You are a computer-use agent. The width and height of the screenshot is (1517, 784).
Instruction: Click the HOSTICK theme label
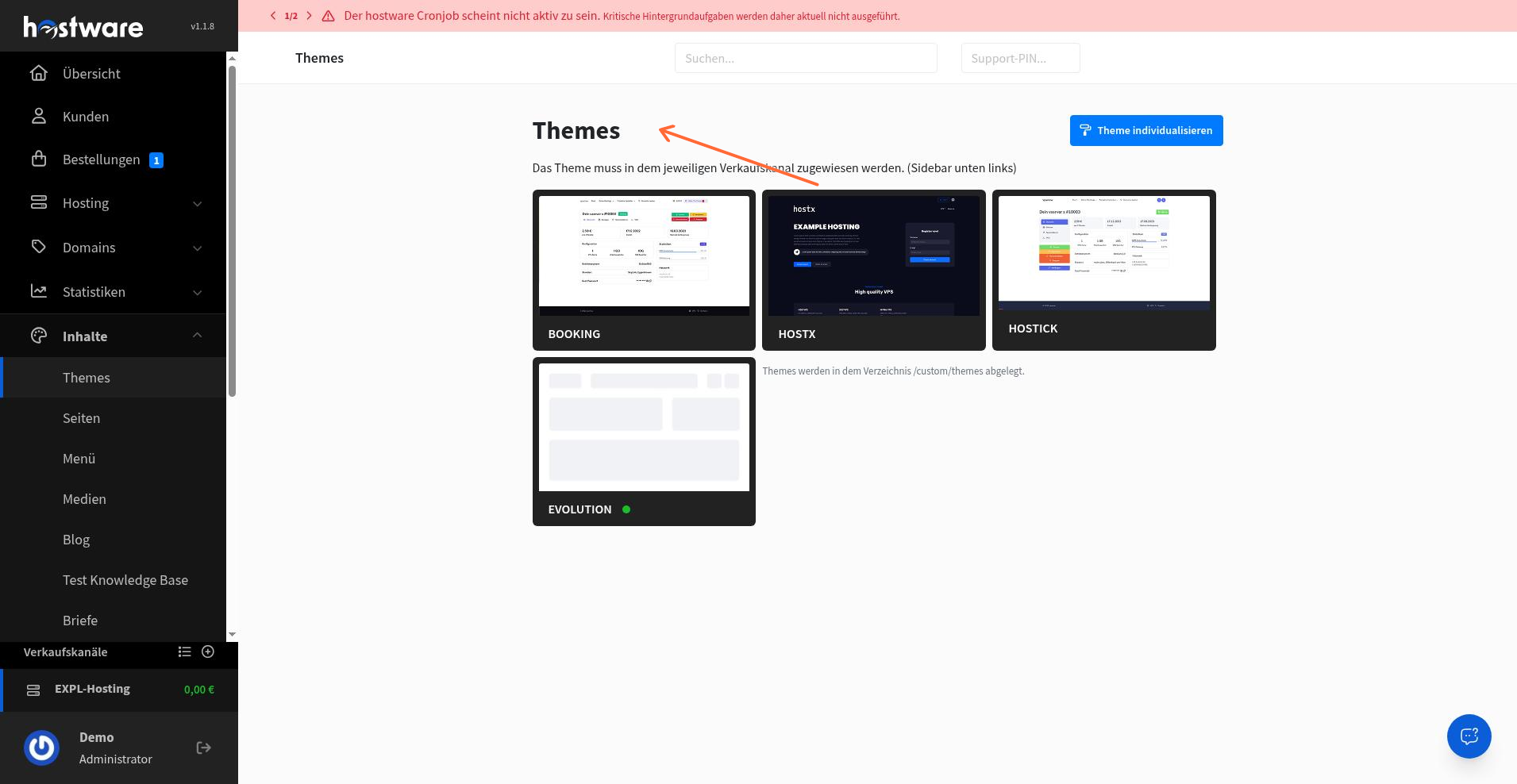[x=1033, y=329]
